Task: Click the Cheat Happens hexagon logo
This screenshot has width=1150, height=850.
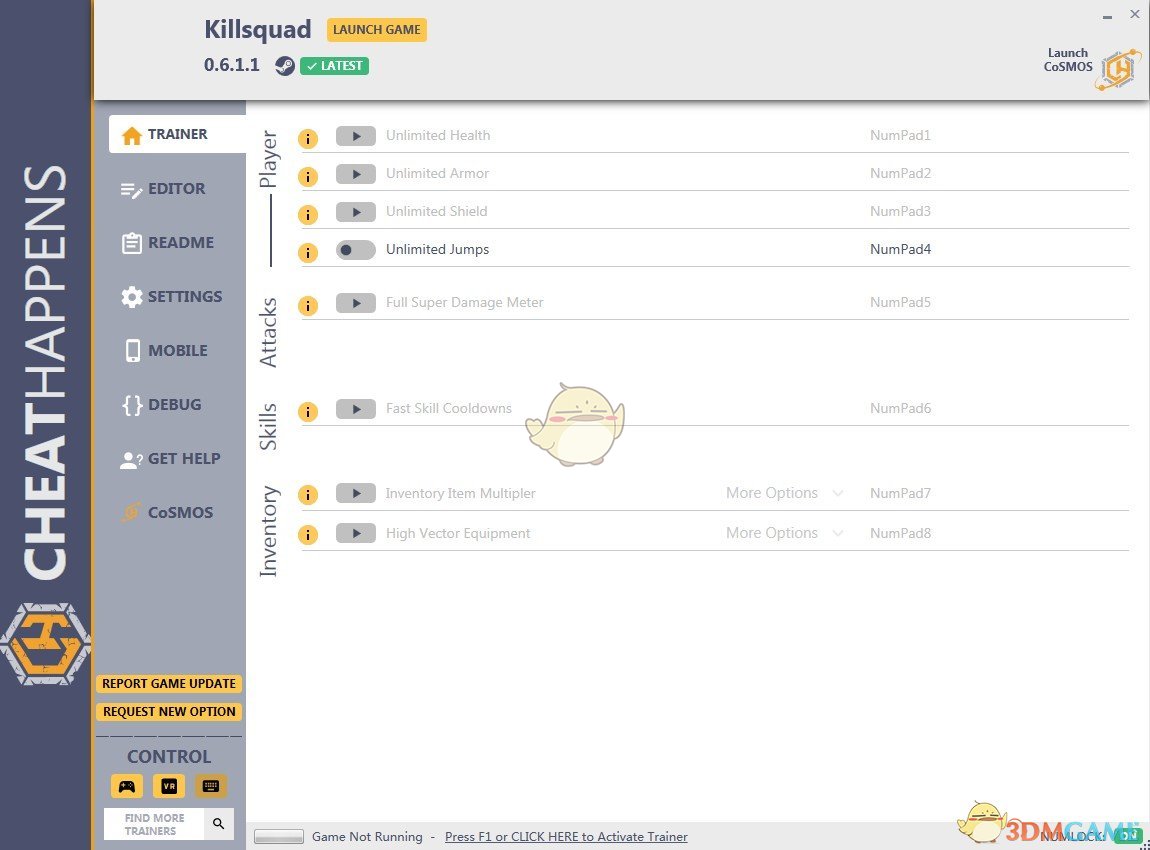Action: (45, 644)
